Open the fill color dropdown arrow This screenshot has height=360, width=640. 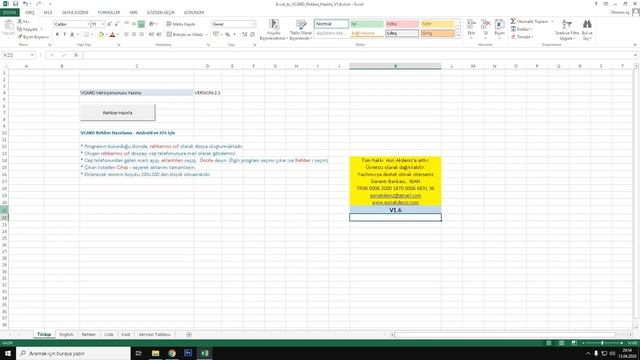tap(106, 35)
